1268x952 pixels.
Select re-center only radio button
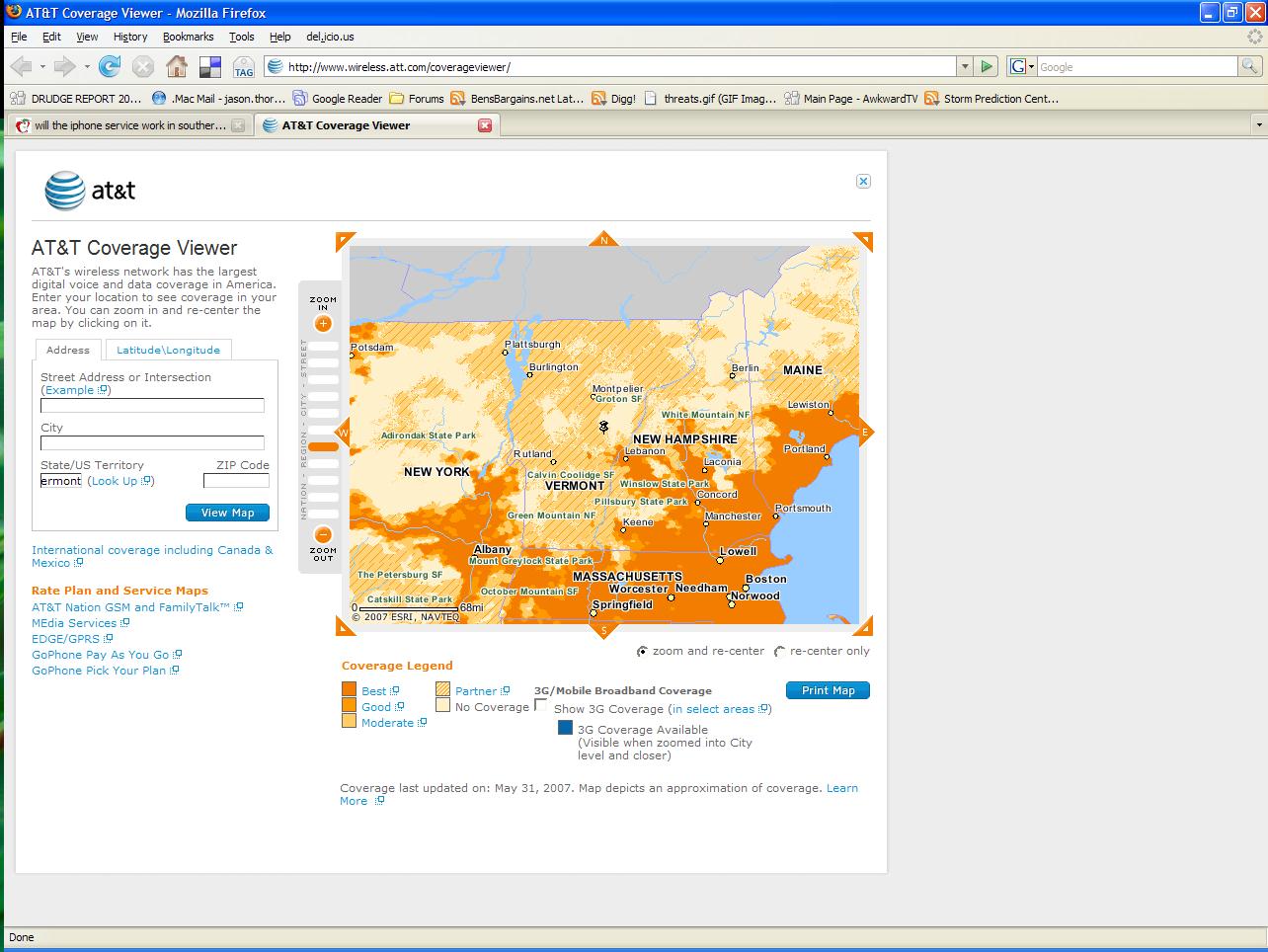[x=779, y=652]
